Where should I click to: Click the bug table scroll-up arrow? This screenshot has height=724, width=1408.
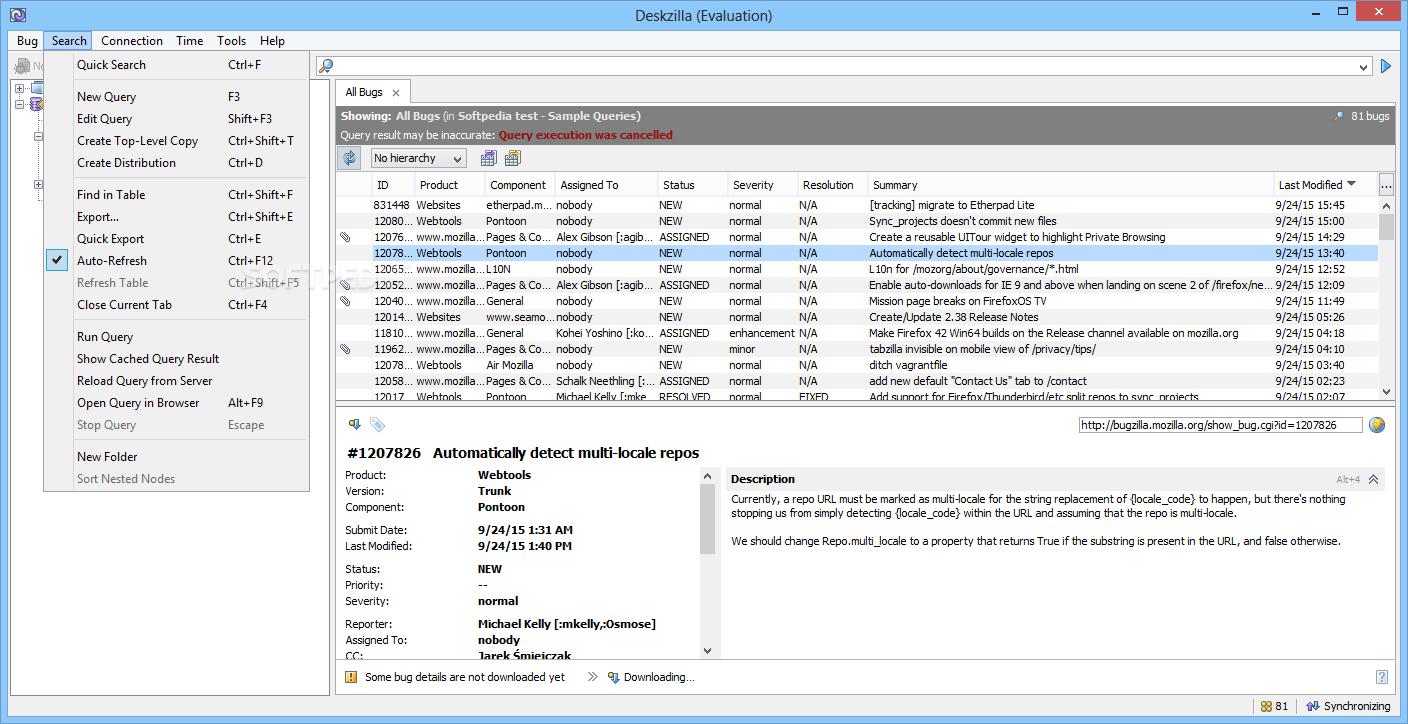click(x=1386, y=205)
